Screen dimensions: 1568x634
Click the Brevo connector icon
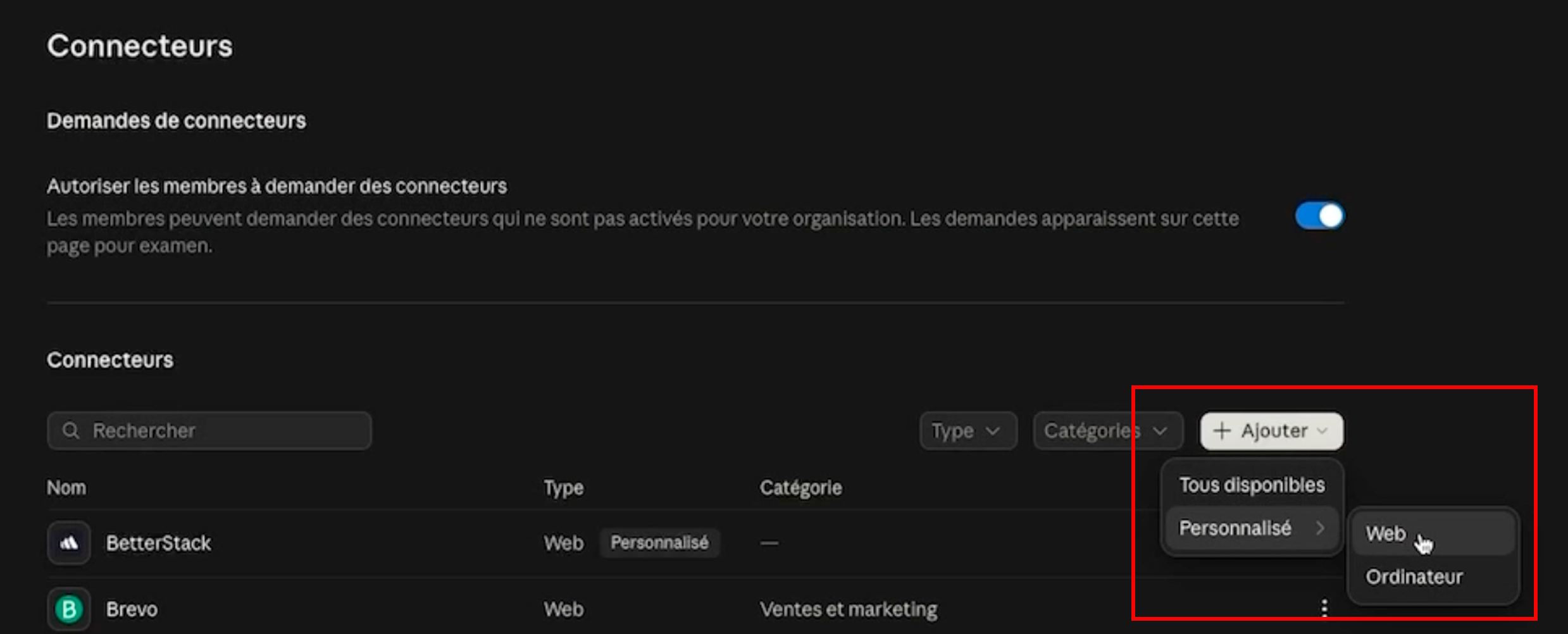(69, 609)
